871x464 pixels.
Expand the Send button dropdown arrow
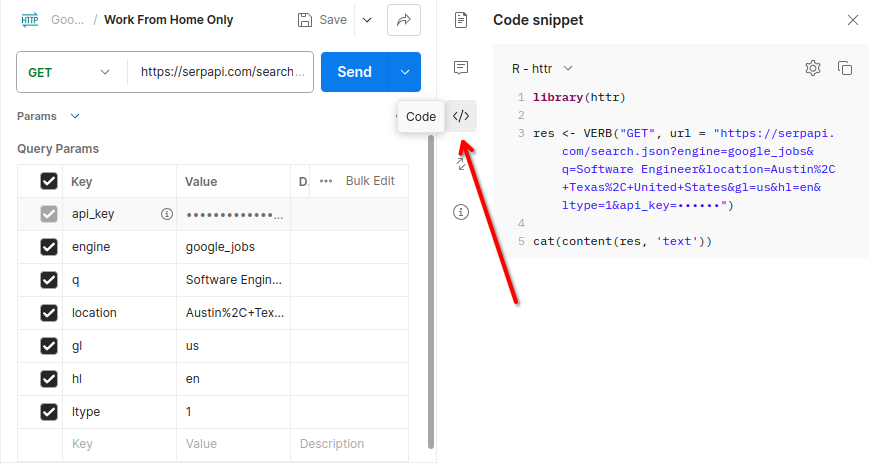point(405,72)
